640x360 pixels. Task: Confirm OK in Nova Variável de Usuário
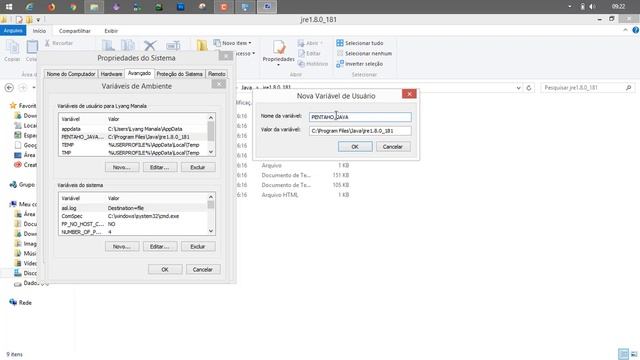click(355, 147)
